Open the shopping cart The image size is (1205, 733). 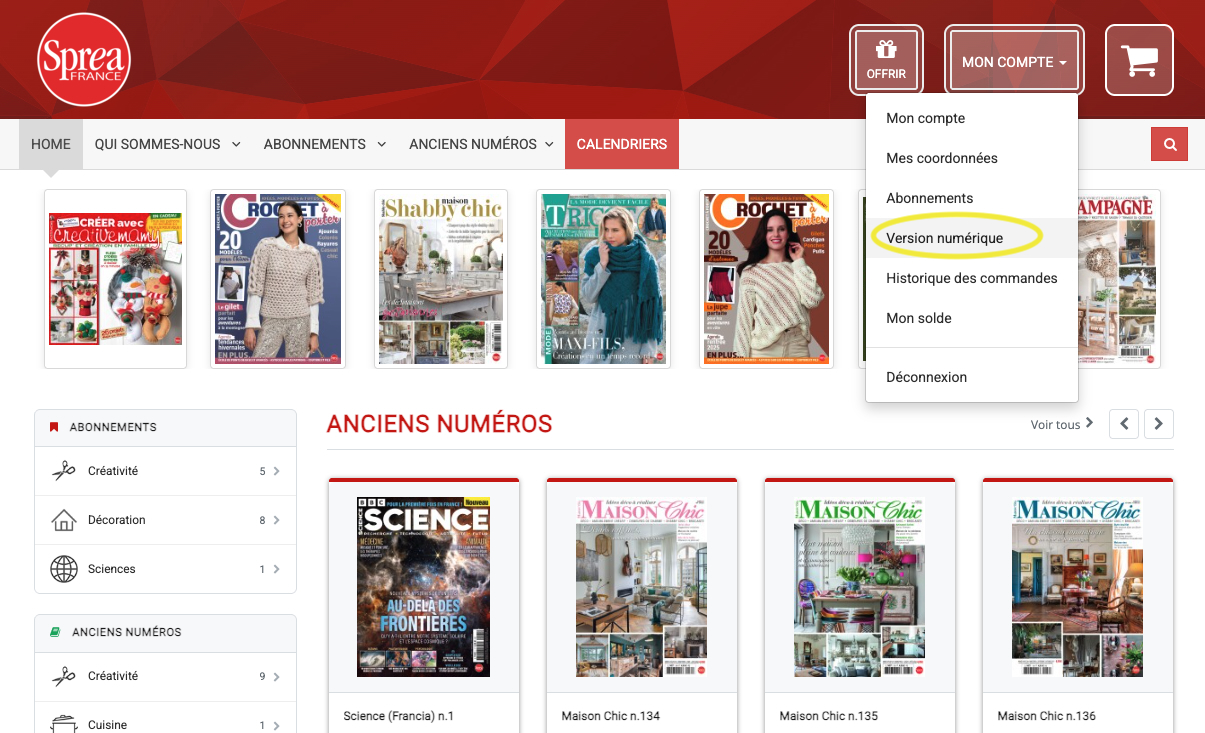(1139, 60)
